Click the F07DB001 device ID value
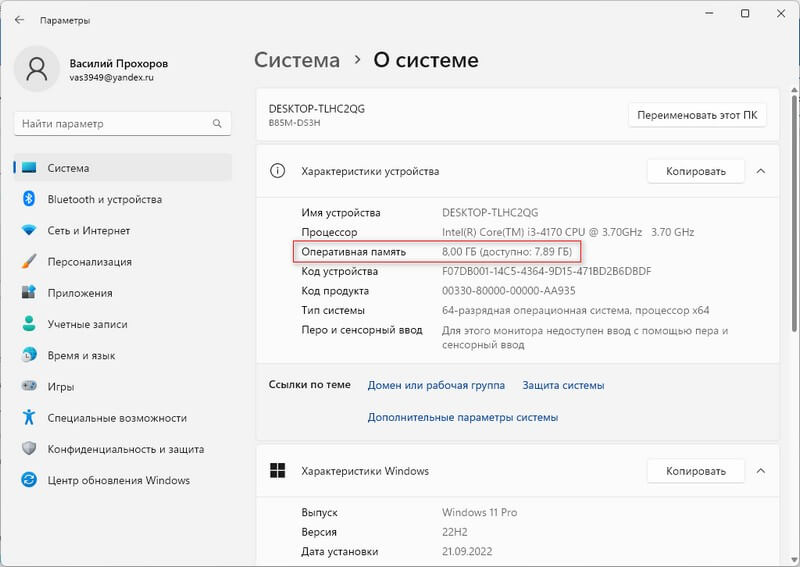 tap(546, 271)
